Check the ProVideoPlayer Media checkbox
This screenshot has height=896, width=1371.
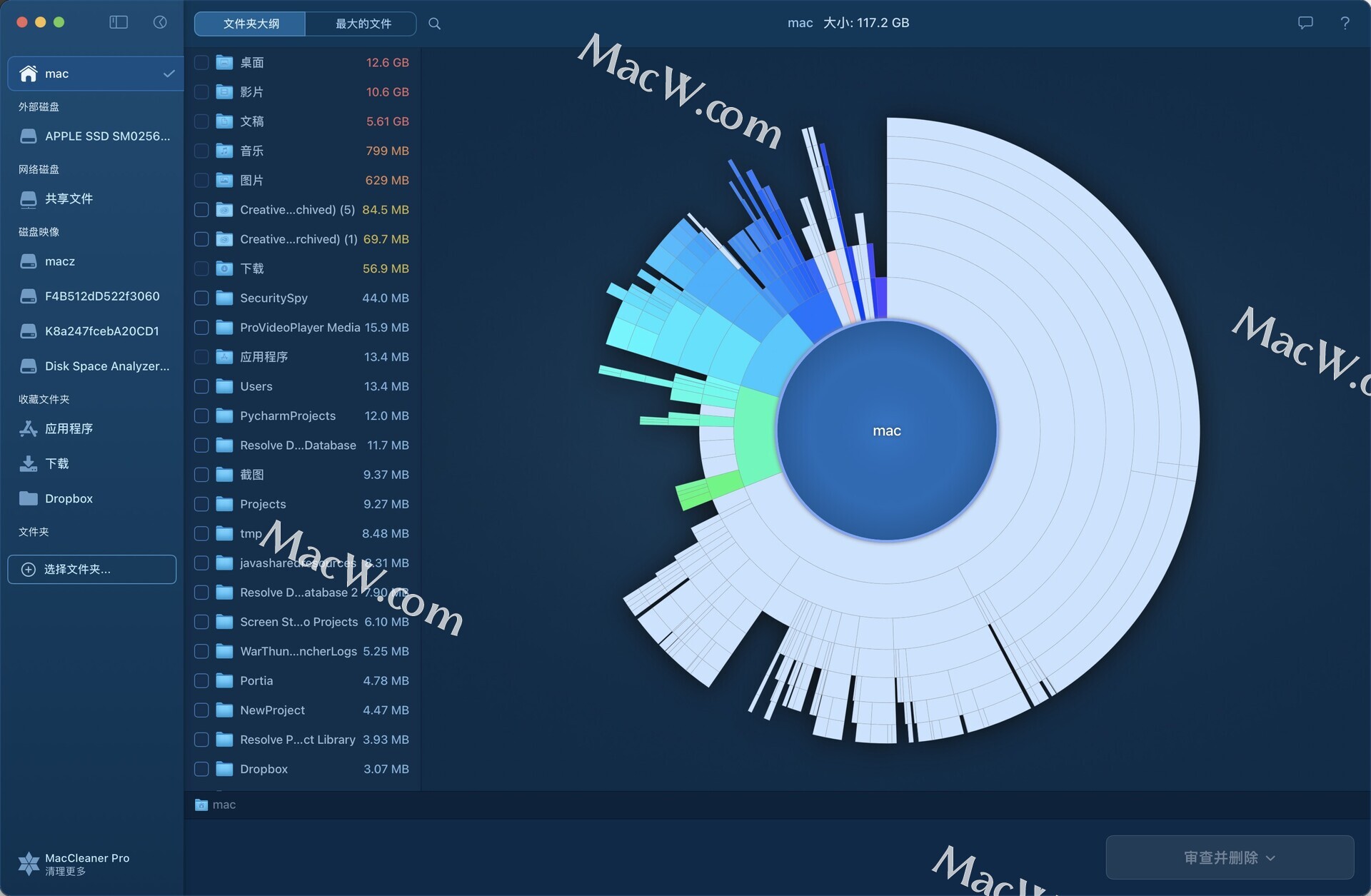[x=201, y=328]
